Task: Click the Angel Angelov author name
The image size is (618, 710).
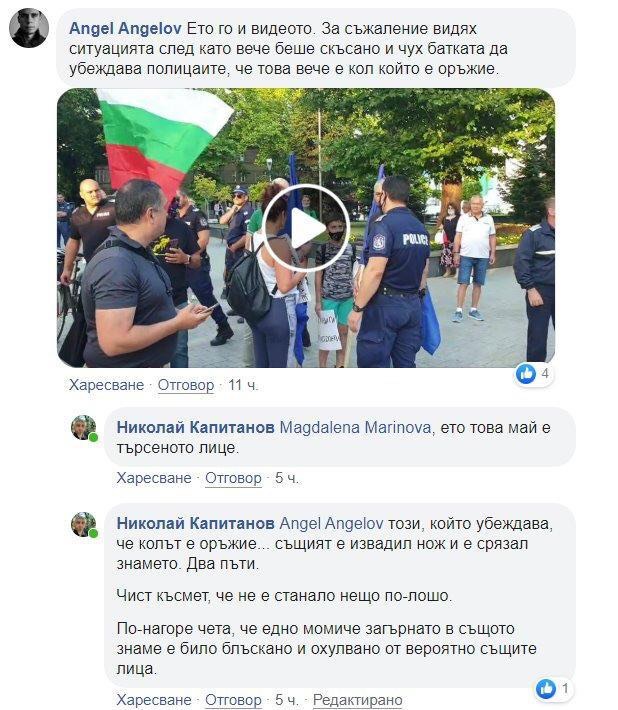Action: pyautogui.click(x=125, y=29)
